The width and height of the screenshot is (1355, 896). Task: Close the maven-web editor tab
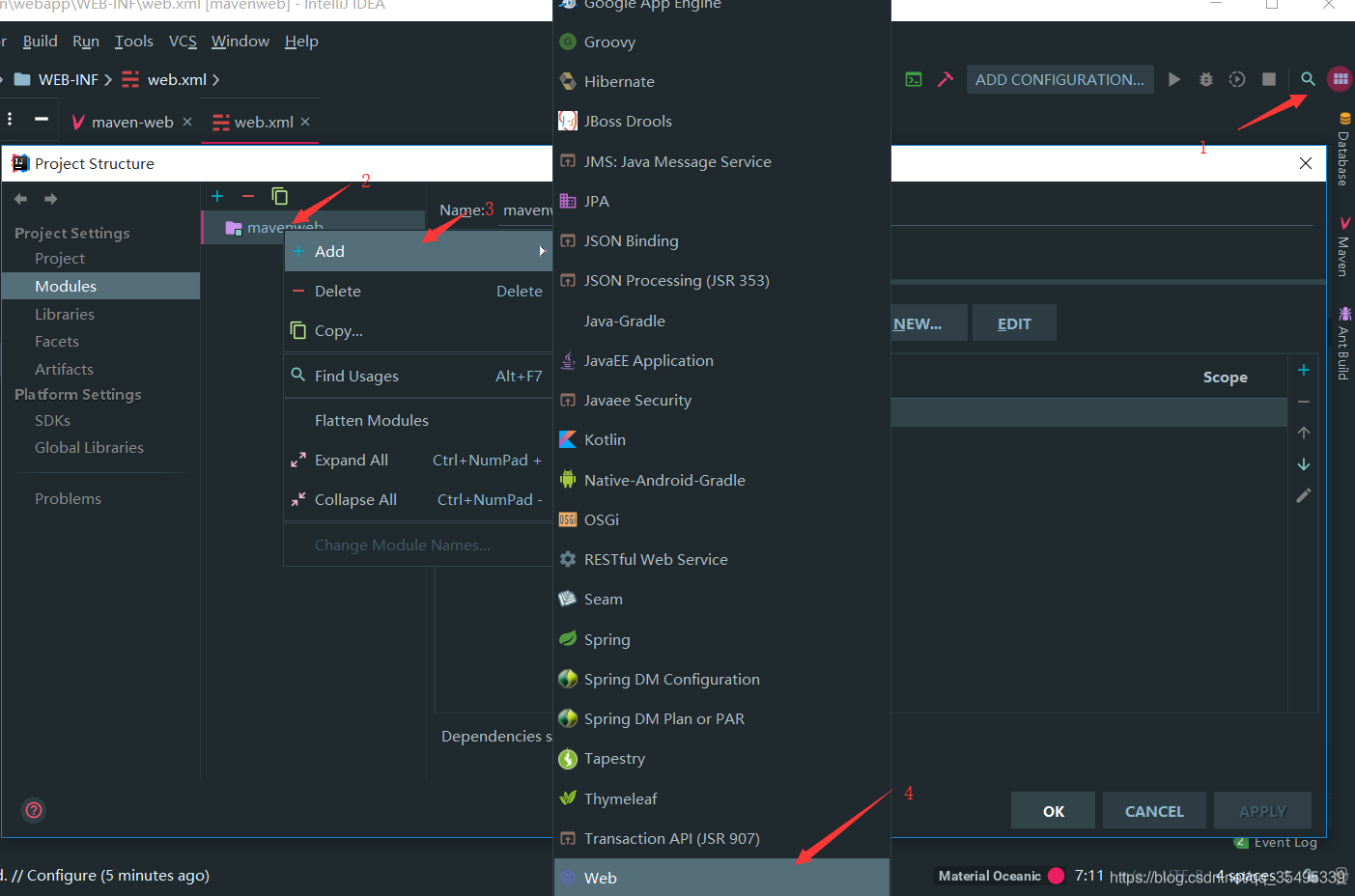pyautogui.click(x=187, y=122)
